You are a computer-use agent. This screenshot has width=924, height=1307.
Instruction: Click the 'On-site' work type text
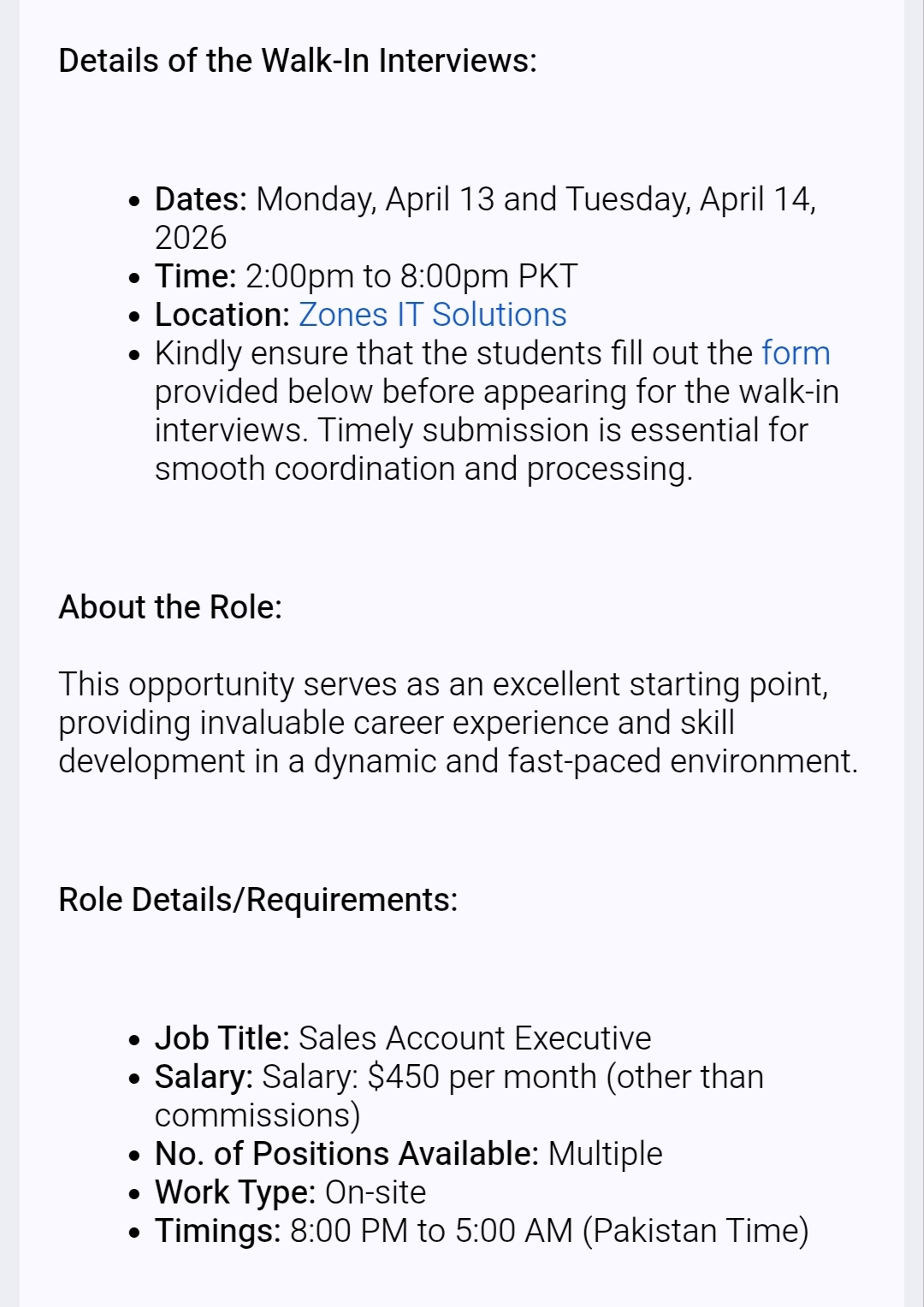(376, 1192)
